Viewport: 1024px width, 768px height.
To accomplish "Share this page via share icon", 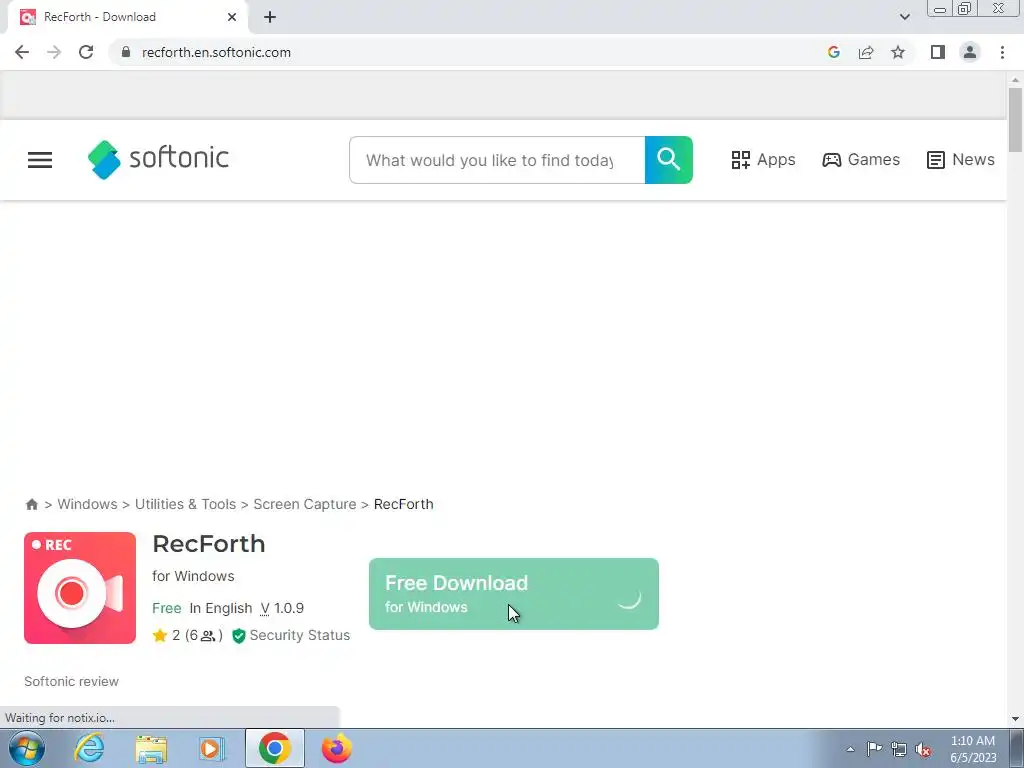I will coord(866,52).
